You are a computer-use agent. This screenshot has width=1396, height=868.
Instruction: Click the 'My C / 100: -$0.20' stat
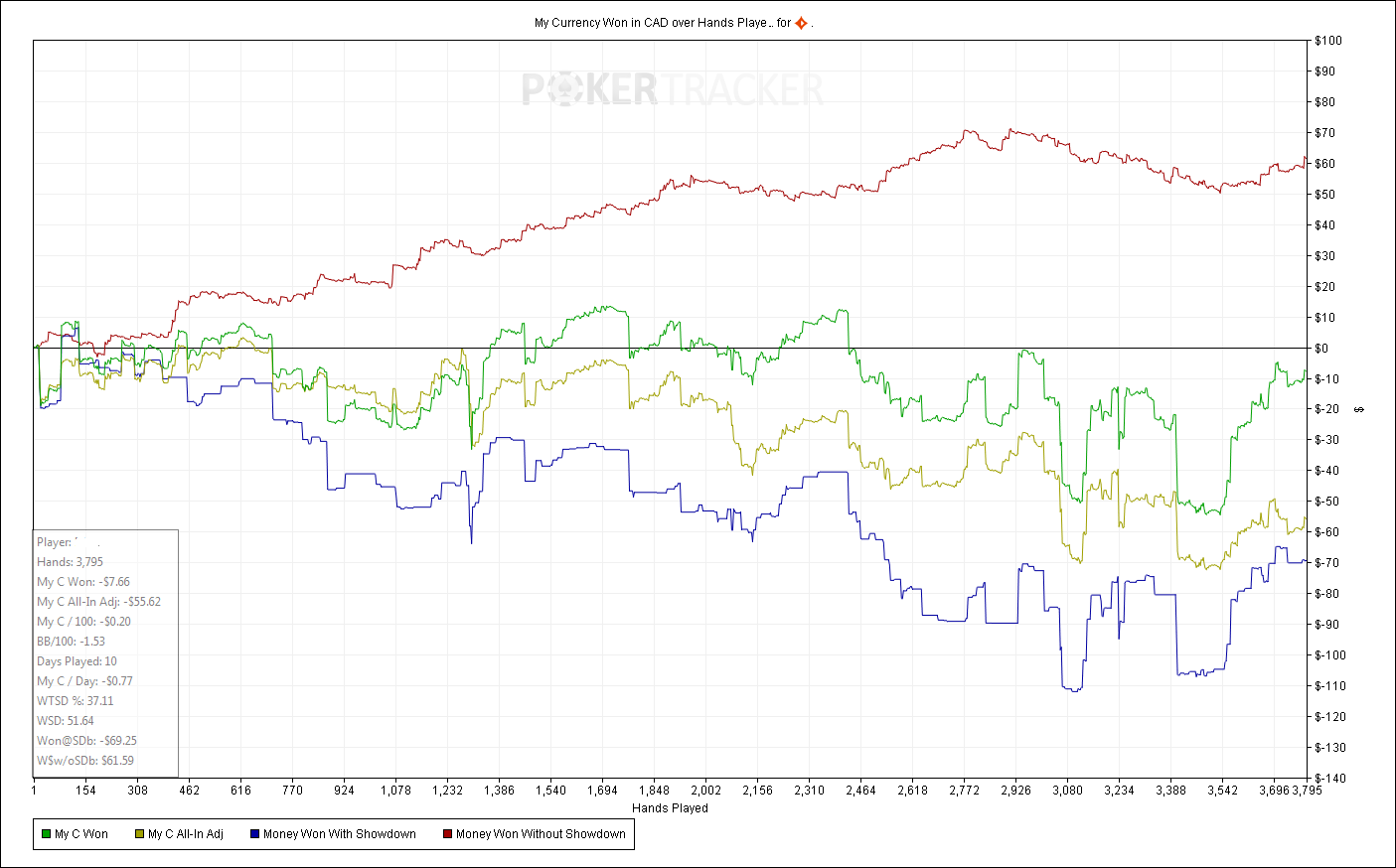[83, 622]
